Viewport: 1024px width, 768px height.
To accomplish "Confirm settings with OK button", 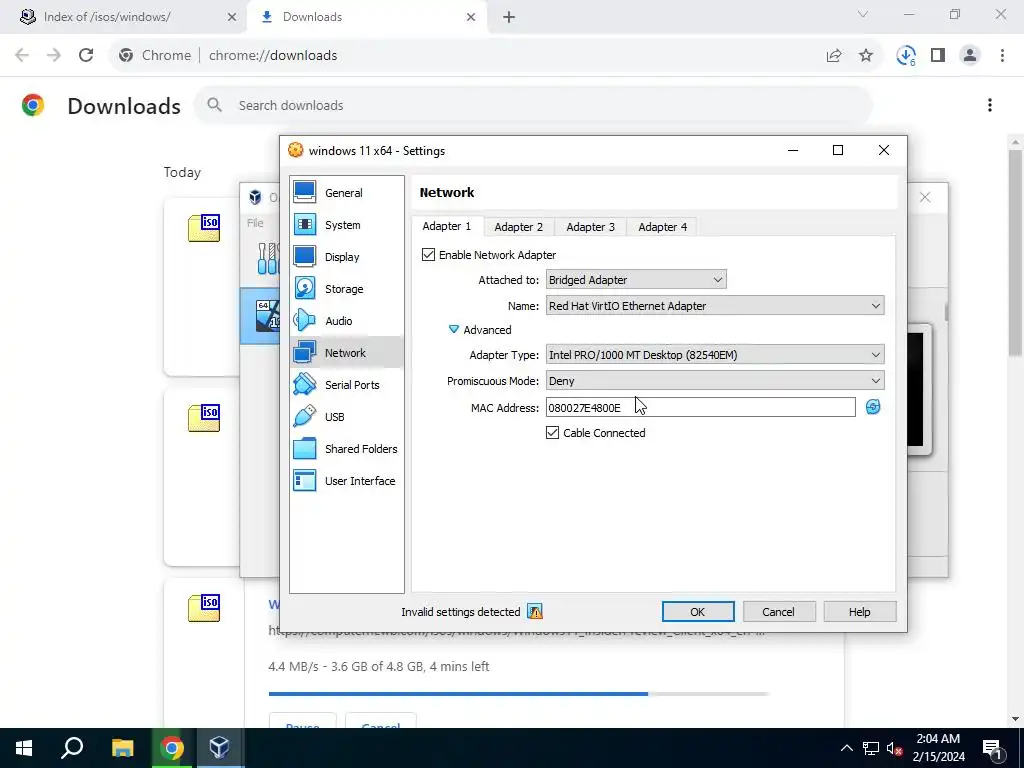I will 697,612.
